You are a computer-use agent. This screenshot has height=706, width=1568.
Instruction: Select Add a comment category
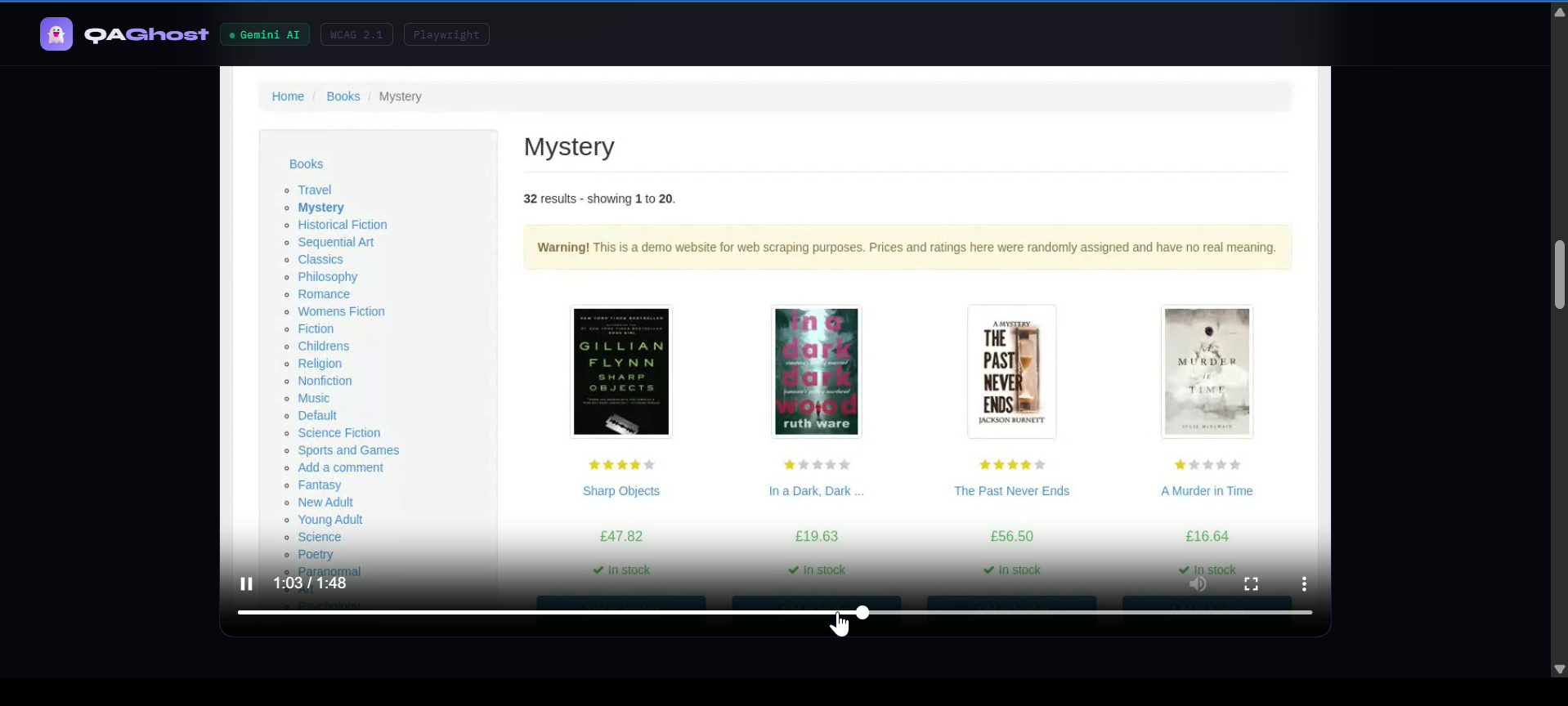click(340, 467)
